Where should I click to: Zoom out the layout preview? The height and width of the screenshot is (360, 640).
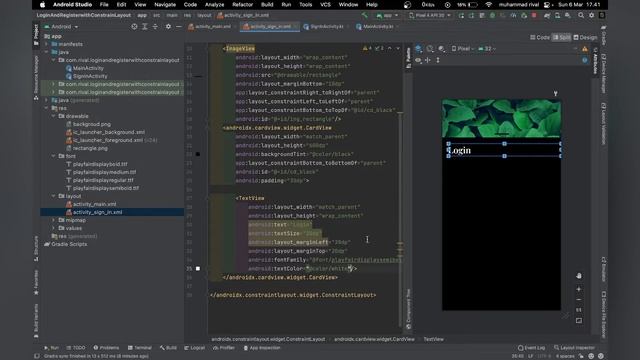pos(579,300)
